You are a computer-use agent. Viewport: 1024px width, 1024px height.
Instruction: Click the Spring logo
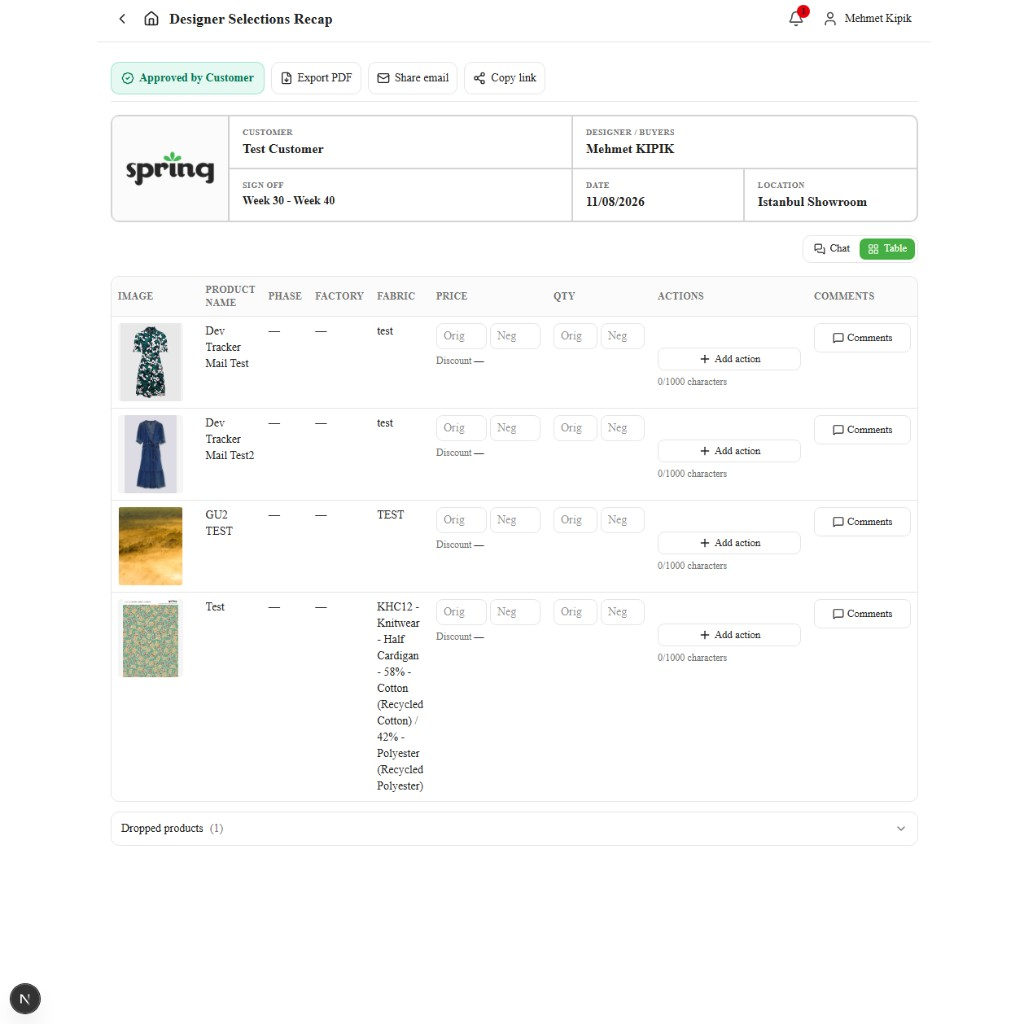170,168
